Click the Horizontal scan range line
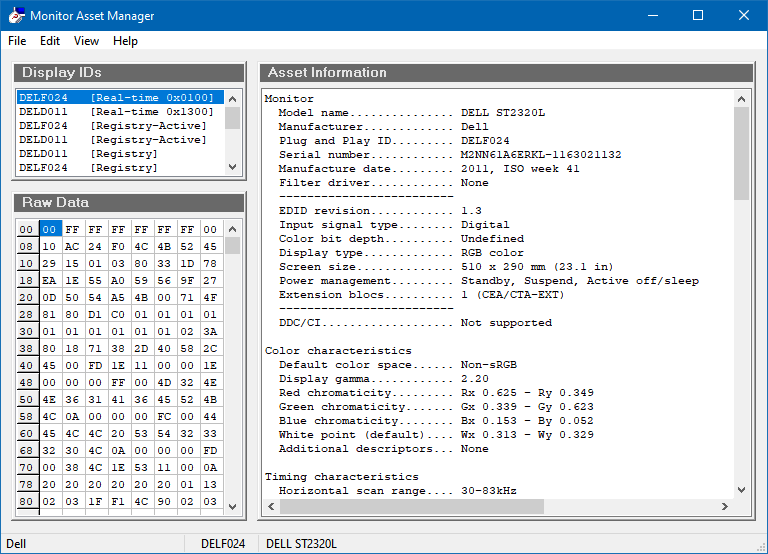 coord(398,491)
